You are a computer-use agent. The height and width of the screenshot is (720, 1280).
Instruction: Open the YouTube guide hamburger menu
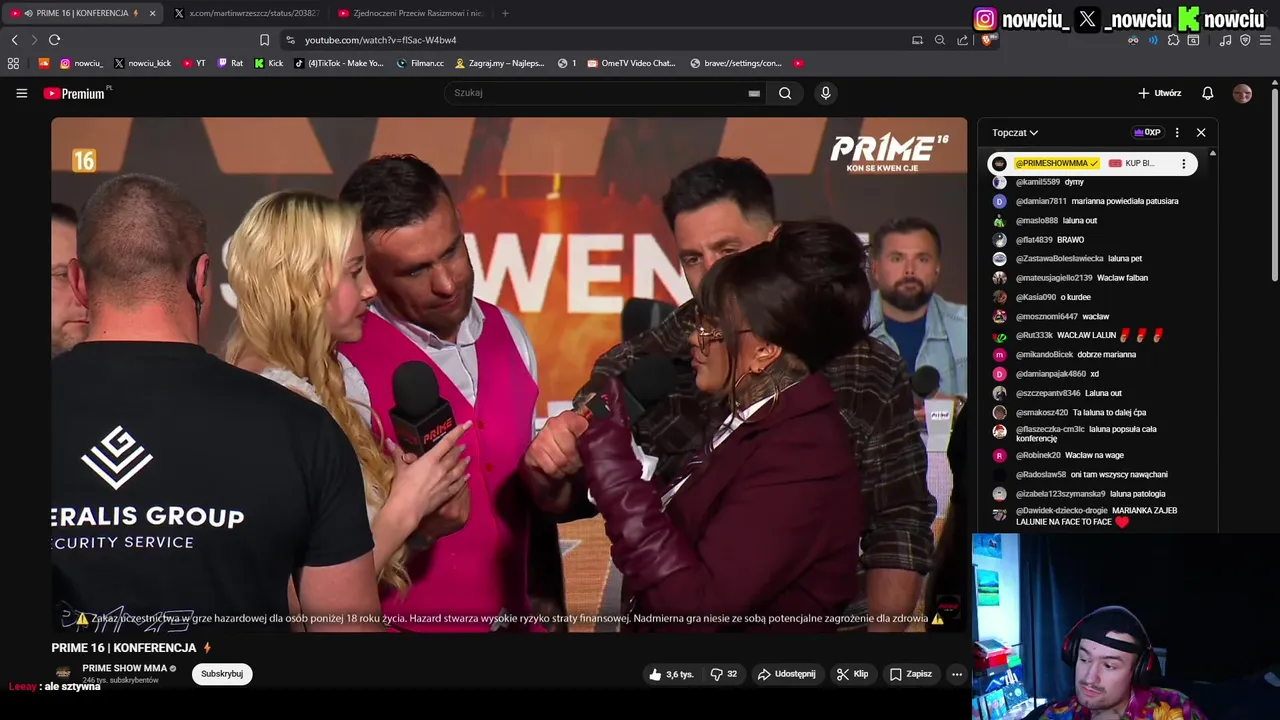click(x=21, y=93)
